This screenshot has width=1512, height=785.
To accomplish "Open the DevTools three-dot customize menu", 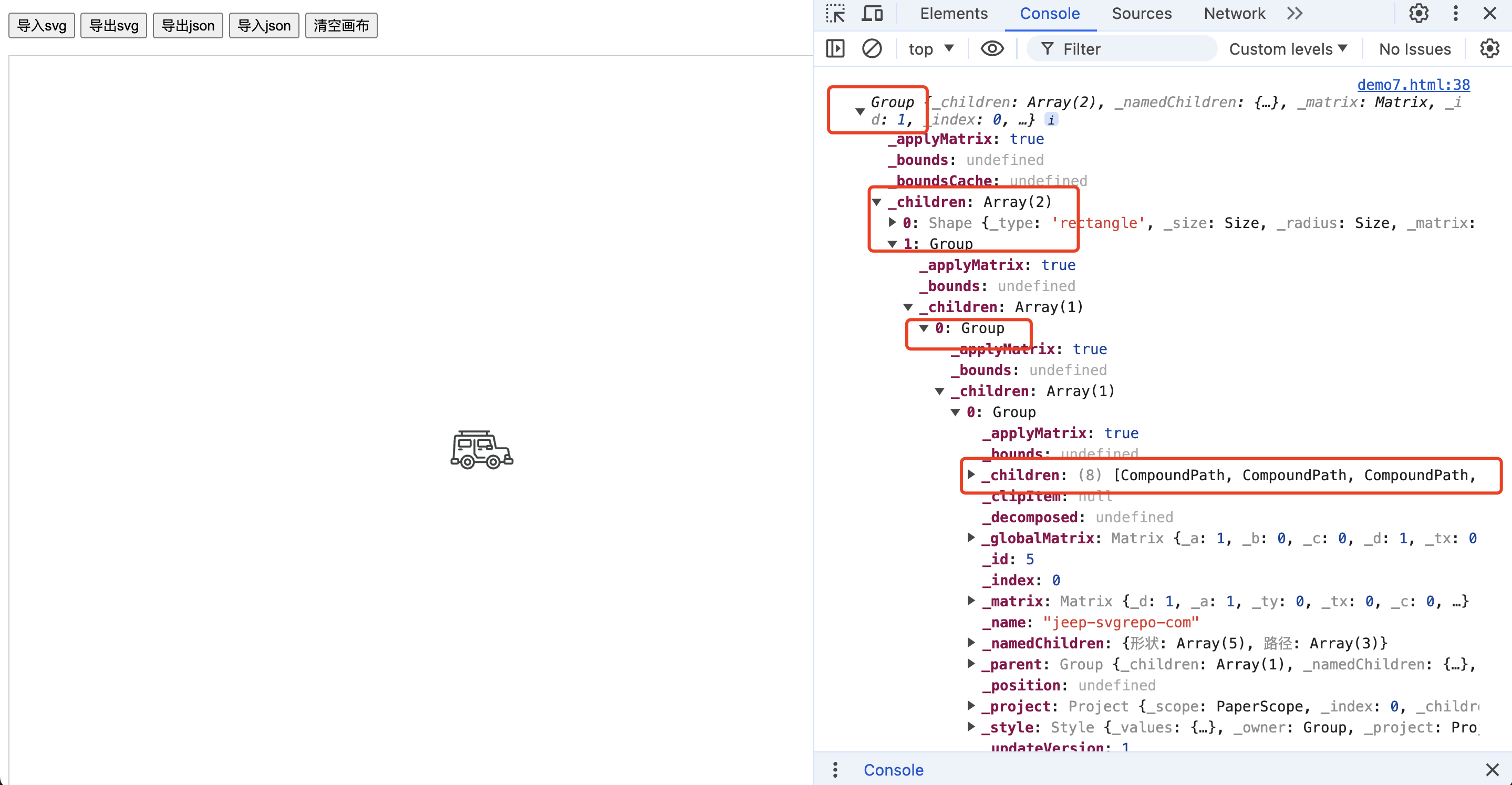I will [x=1456, y=14].
